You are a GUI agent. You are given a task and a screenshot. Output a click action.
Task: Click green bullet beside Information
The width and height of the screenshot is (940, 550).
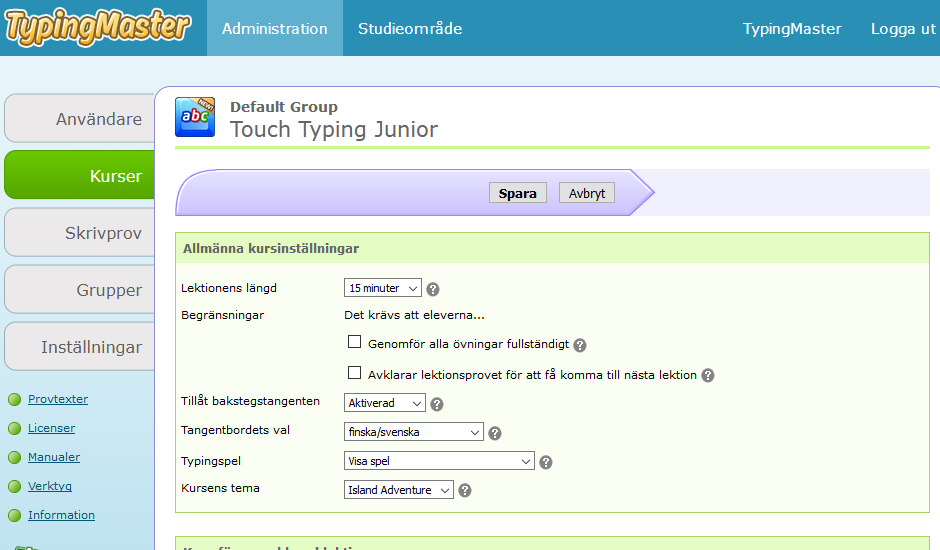pyautogui.click(x=14, y=515)
